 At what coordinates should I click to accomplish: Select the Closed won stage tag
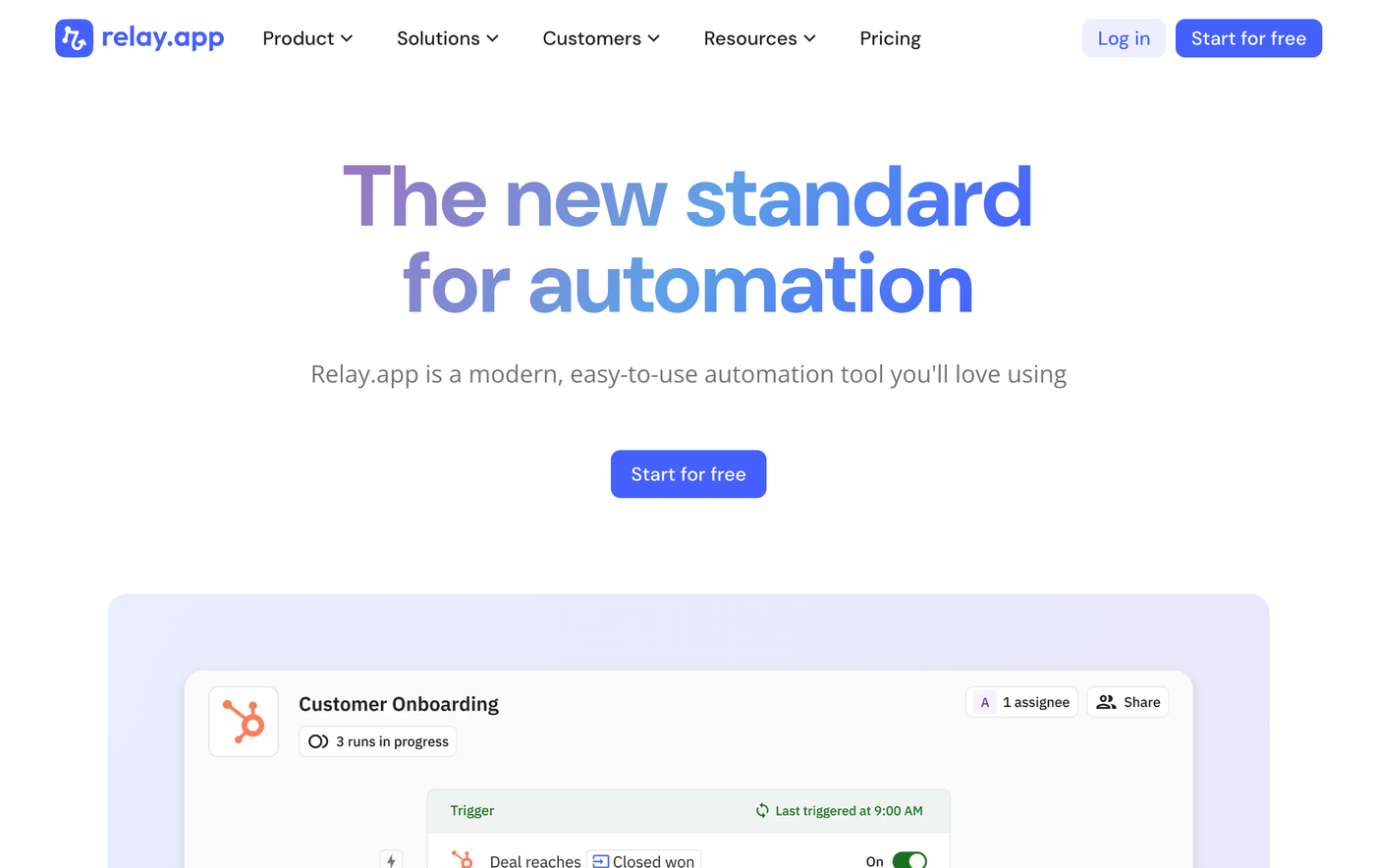click(x=652, y=861)
